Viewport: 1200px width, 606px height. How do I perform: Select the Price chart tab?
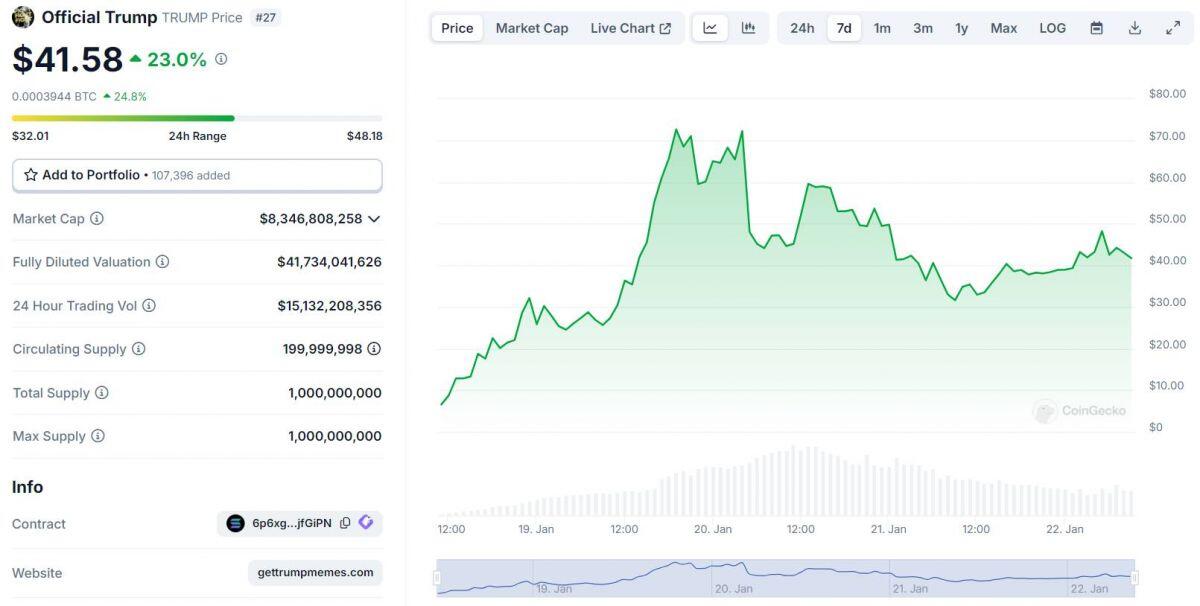(x=457, y=28)
